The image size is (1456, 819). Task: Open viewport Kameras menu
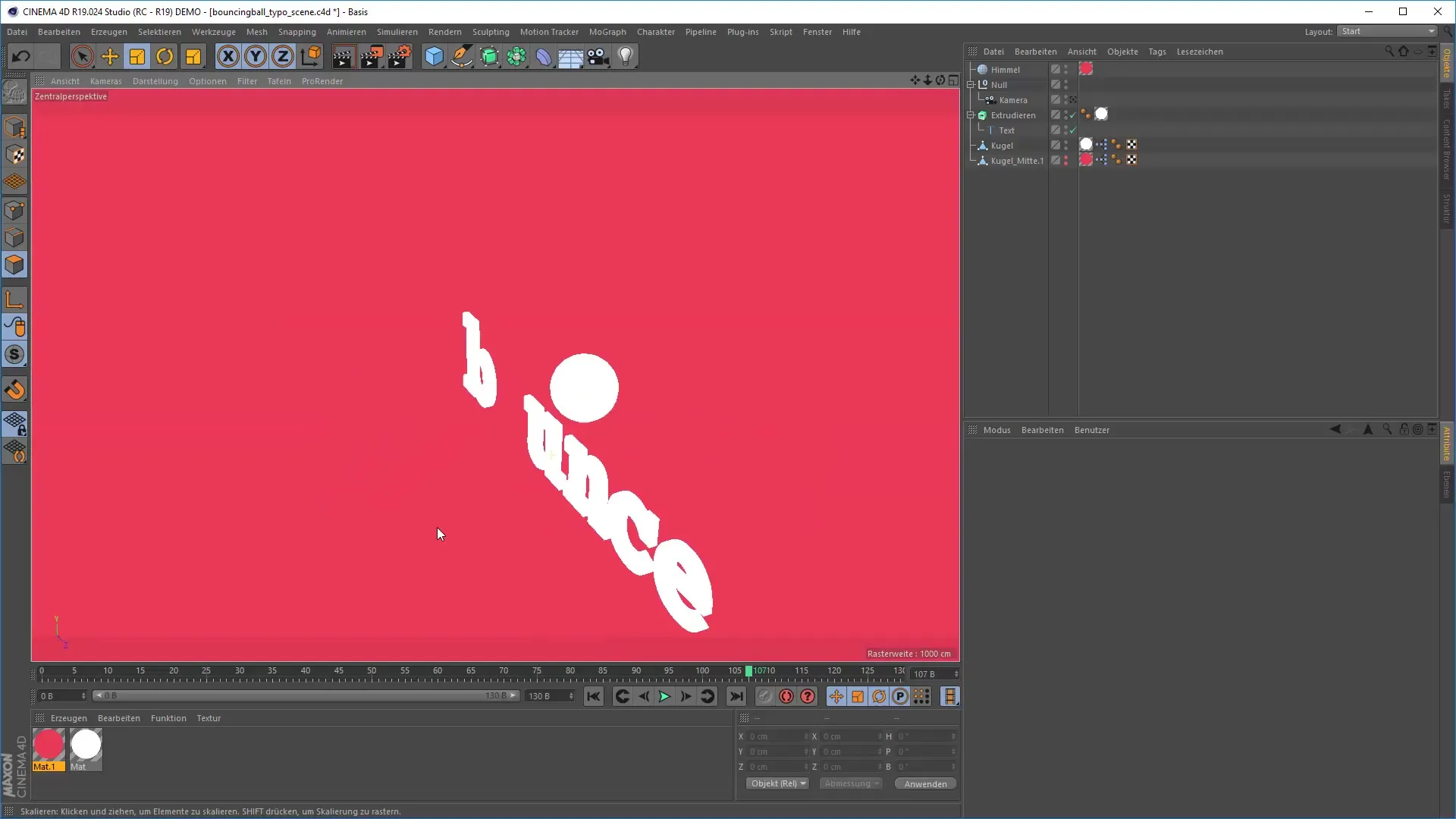tap(106, 81)
